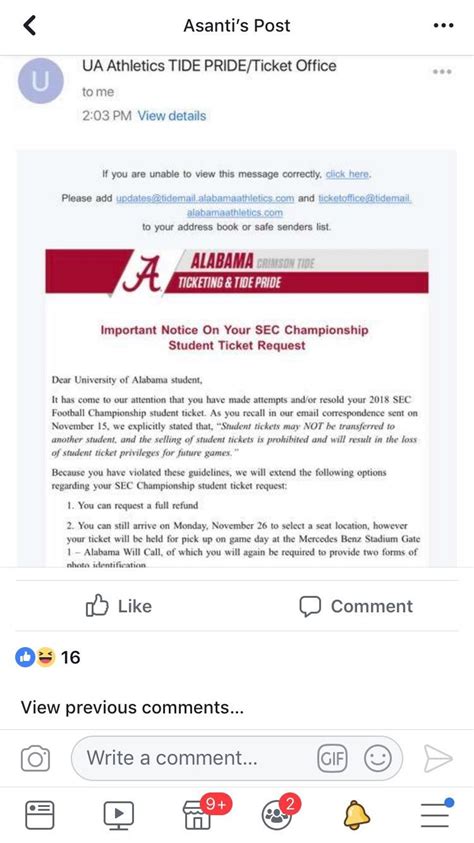Open the emoji smiley picker
The image size is (474, 843).
pos(378,759)
